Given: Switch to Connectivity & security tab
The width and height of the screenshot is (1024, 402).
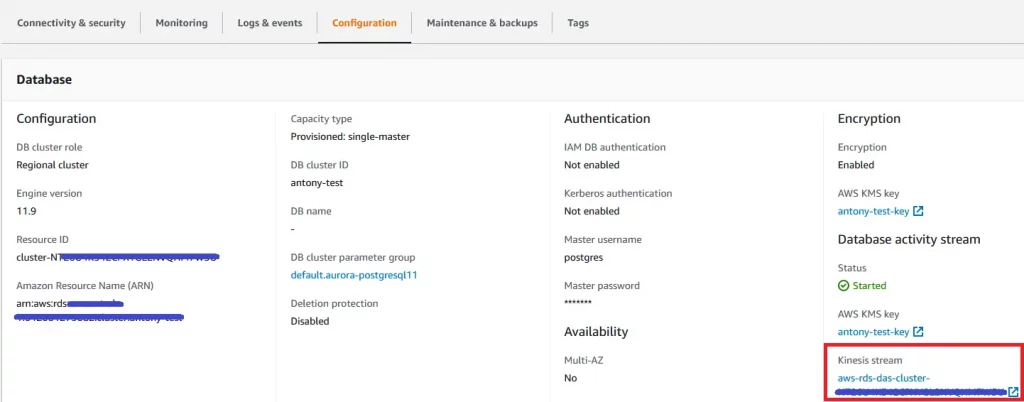Looking at the screenshot, I should pos(71,23).
